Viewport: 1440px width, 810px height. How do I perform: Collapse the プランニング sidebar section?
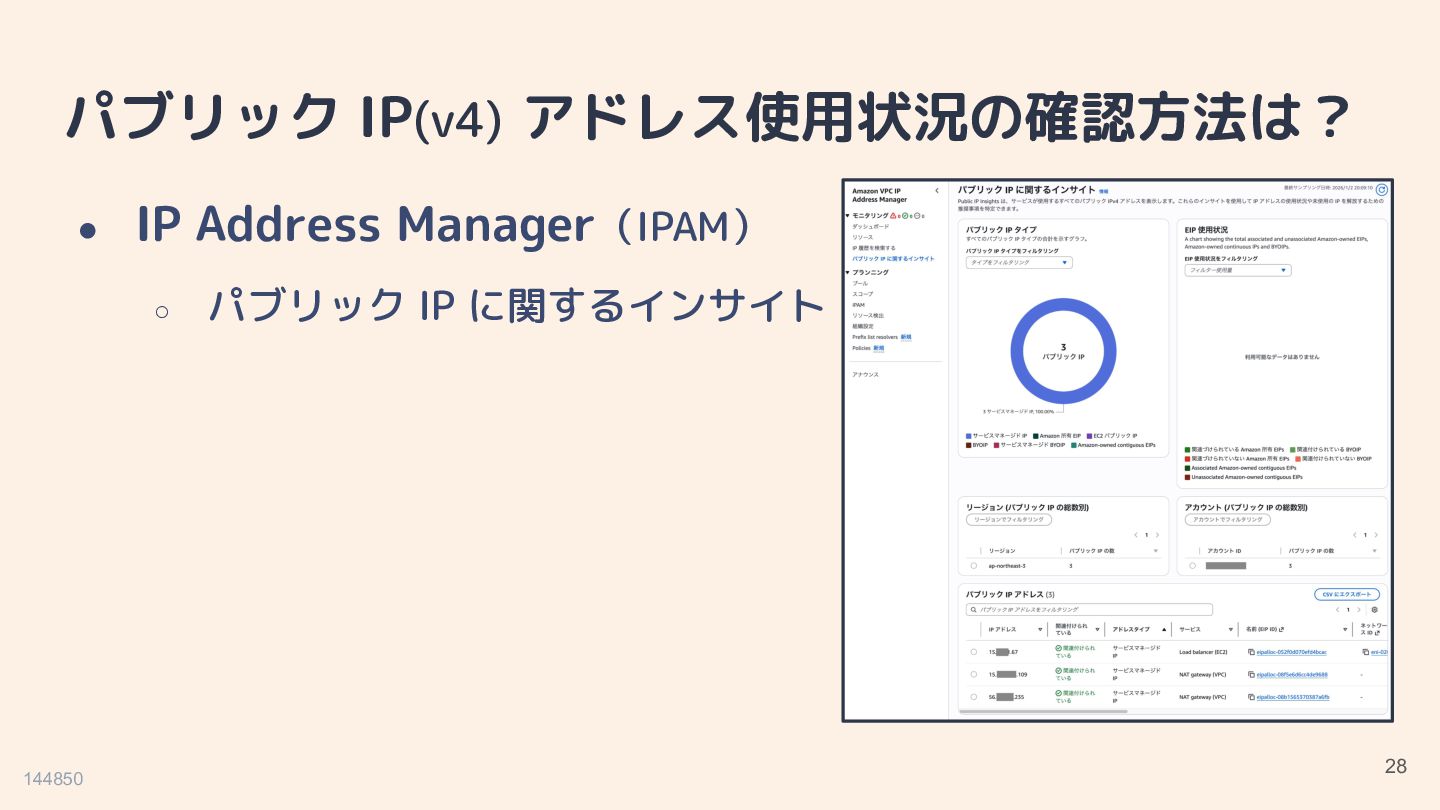coord(847,272)
